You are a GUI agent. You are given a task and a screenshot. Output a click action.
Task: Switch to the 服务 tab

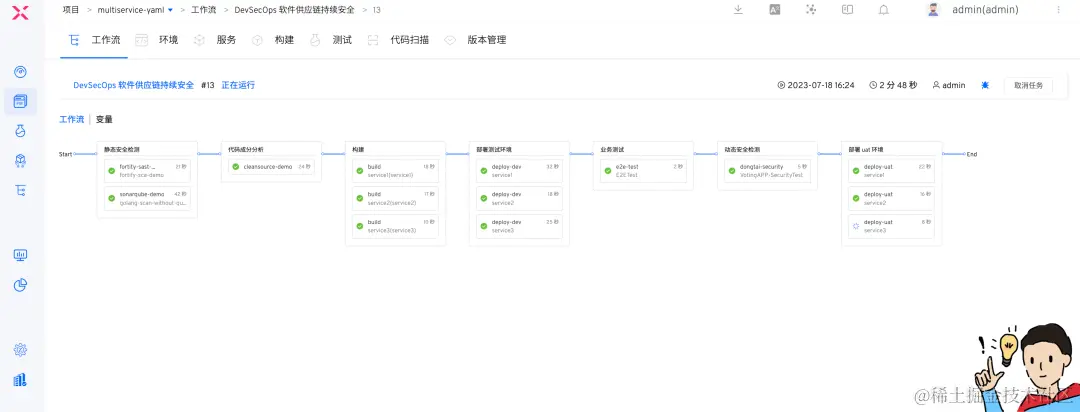[x=227, y=40]
